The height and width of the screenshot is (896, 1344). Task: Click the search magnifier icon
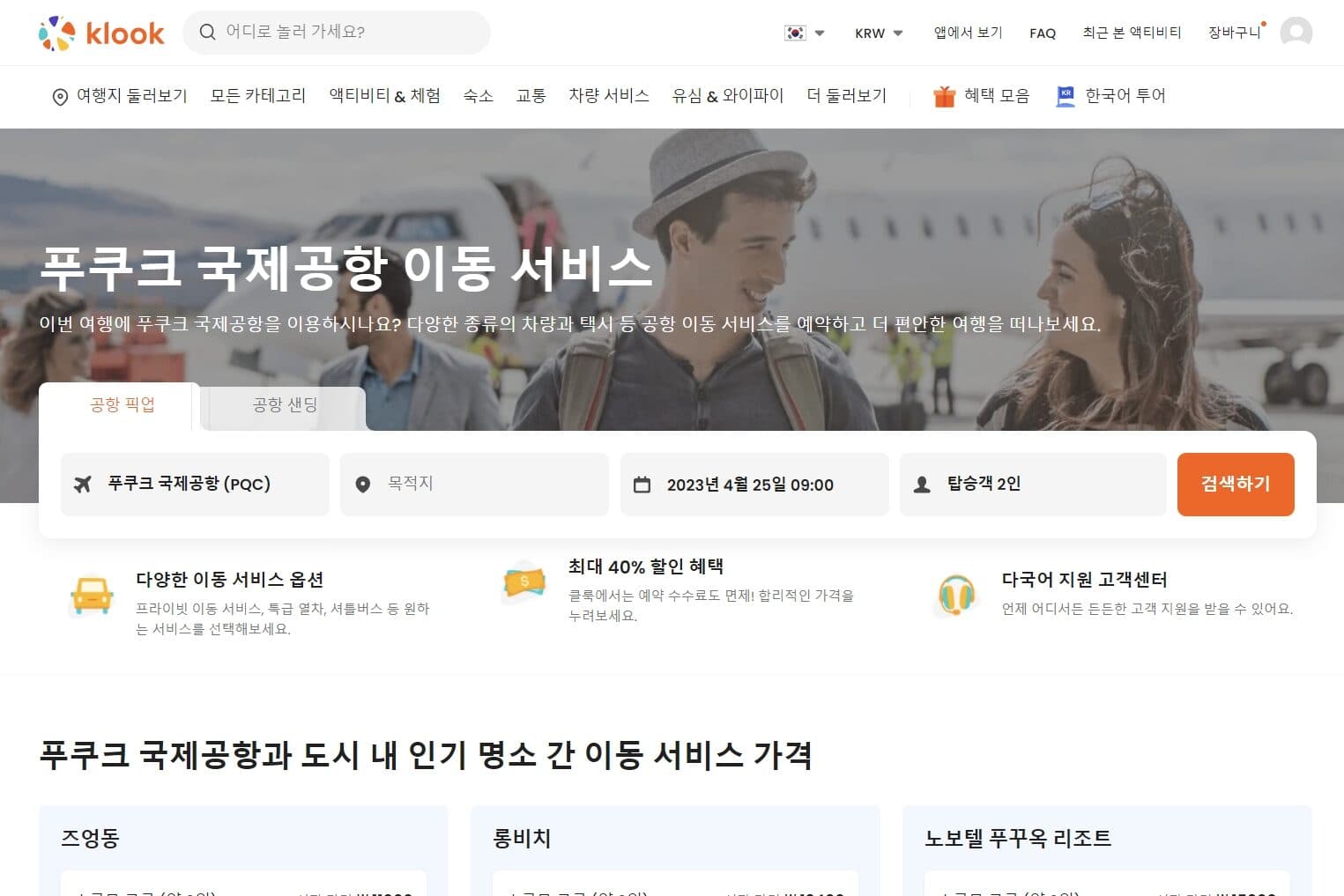207,33
